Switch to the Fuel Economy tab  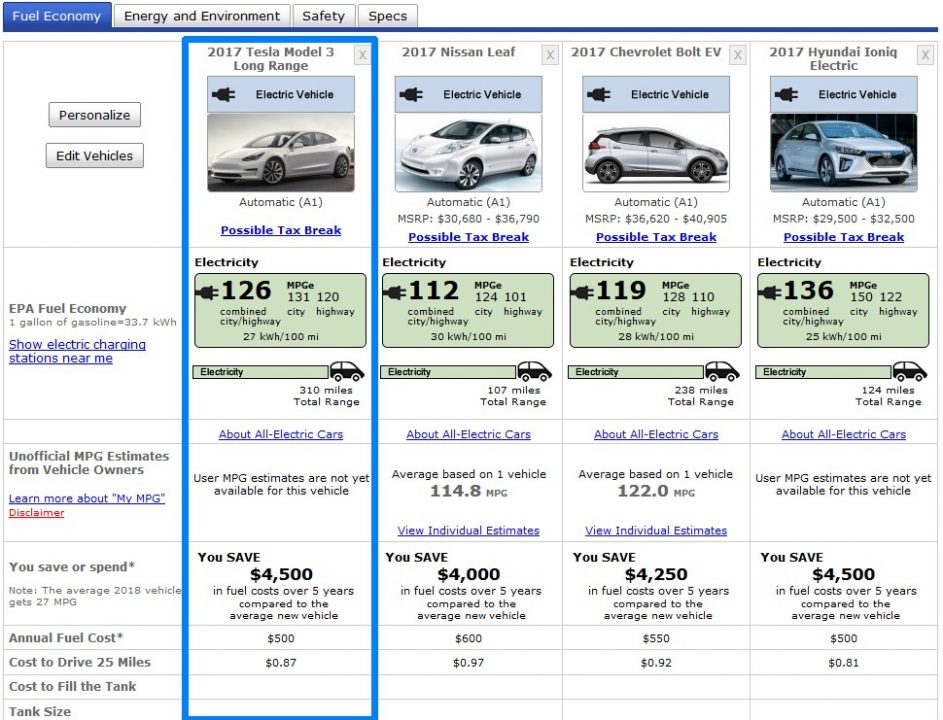(x=57, y=16)
